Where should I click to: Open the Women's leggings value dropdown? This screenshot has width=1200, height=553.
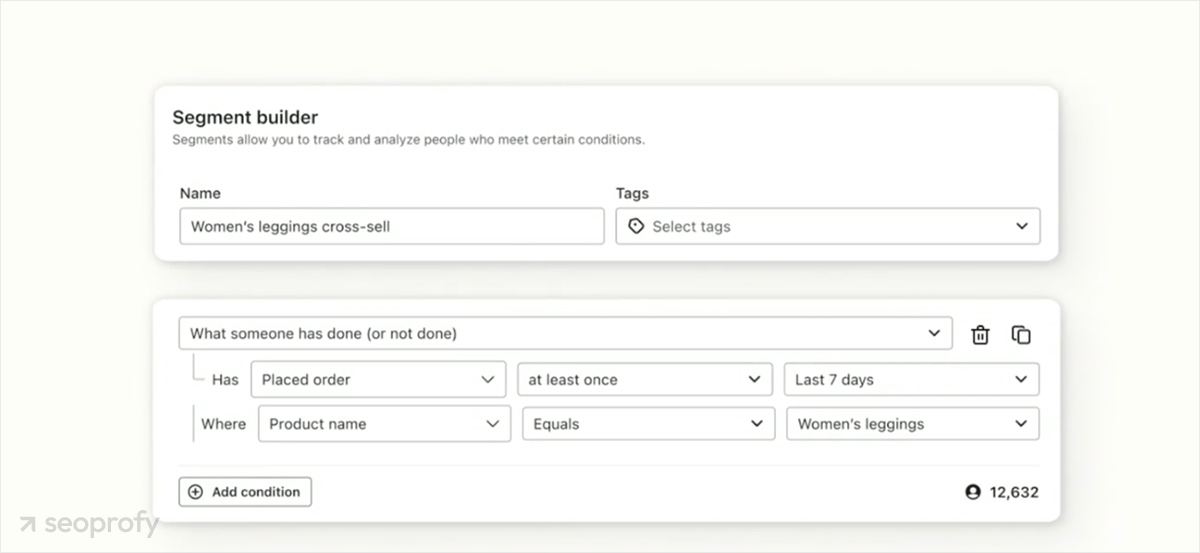point(912,424)
